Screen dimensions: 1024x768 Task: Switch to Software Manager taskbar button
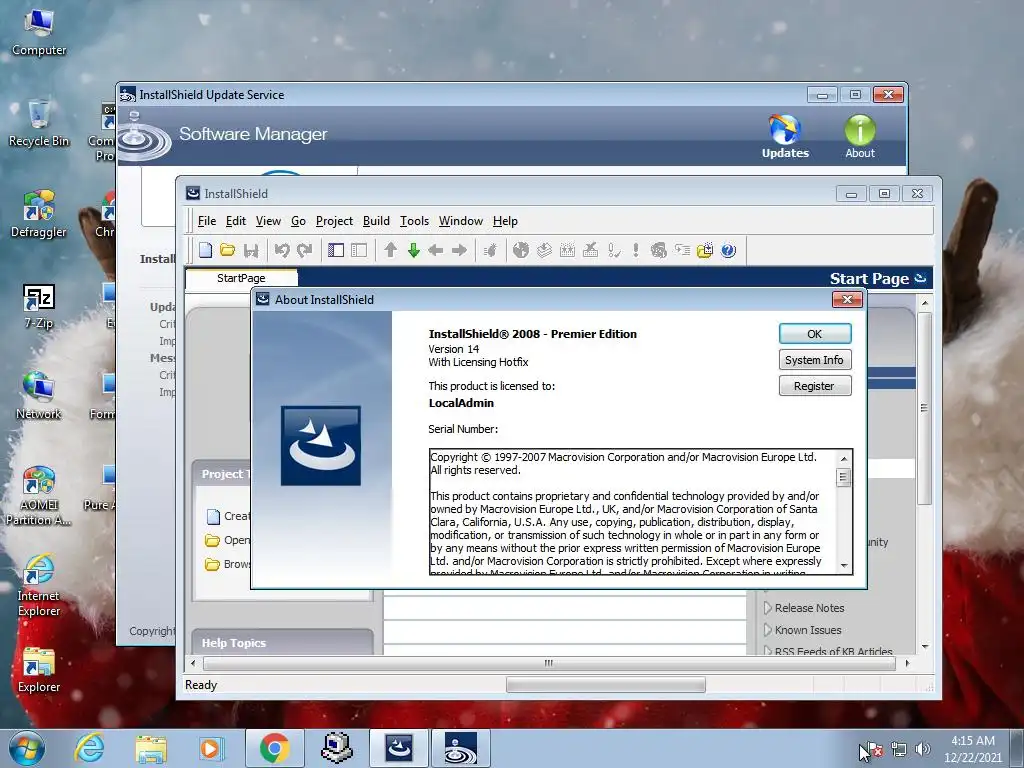(x=460, y=748)
